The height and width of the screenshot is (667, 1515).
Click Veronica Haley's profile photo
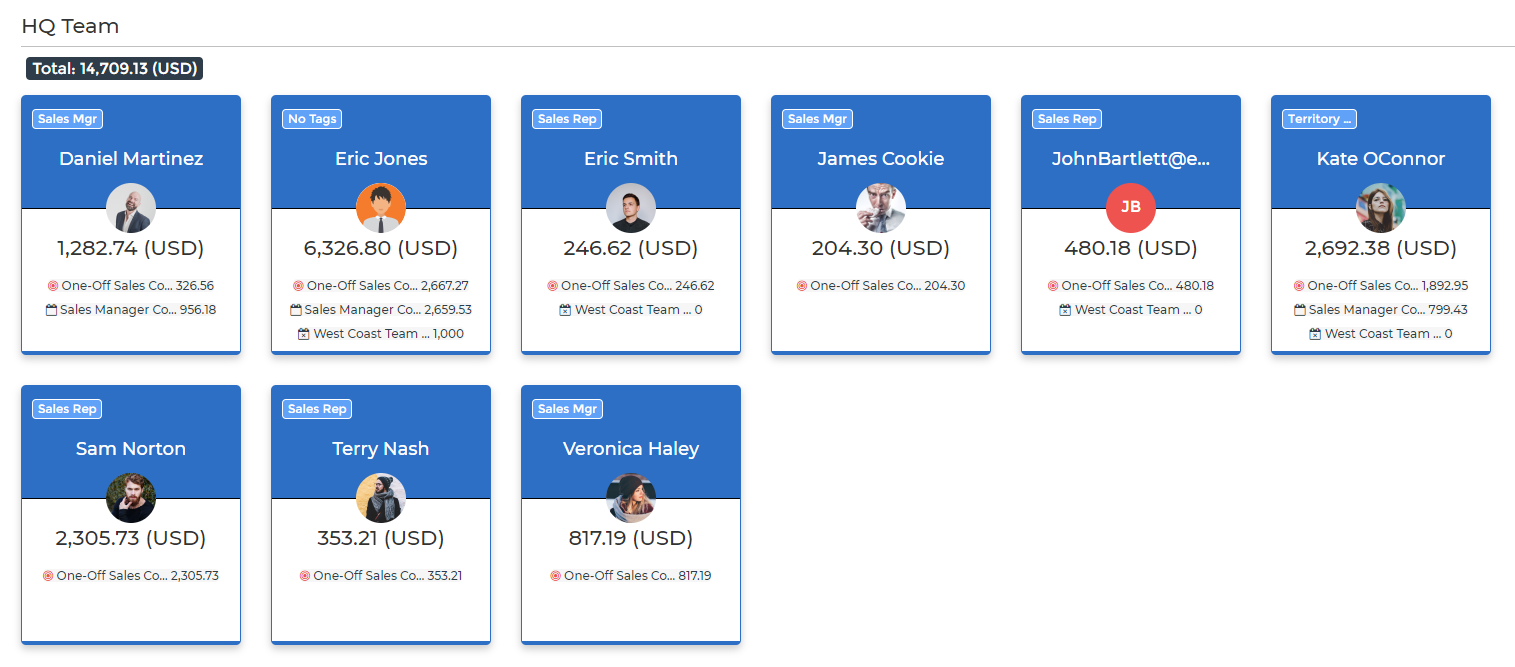click(631, 498)
